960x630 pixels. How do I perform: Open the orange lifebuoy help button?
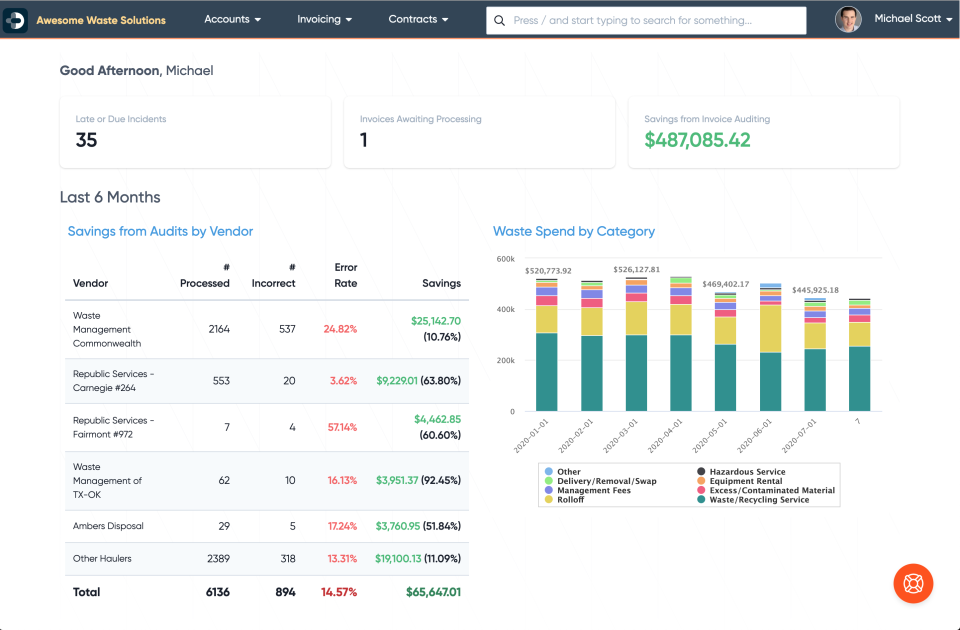(913, 583)
